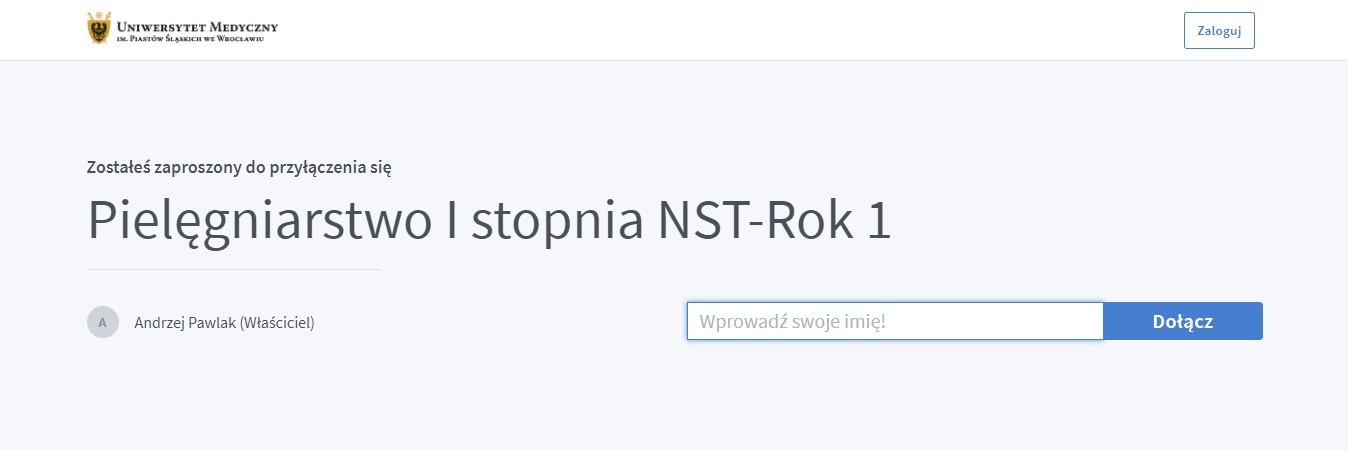This screenshot has width=1348, height=450.
Task: Click the first name 'Andrzej' beside the avatar
Action: pos(160,322)
